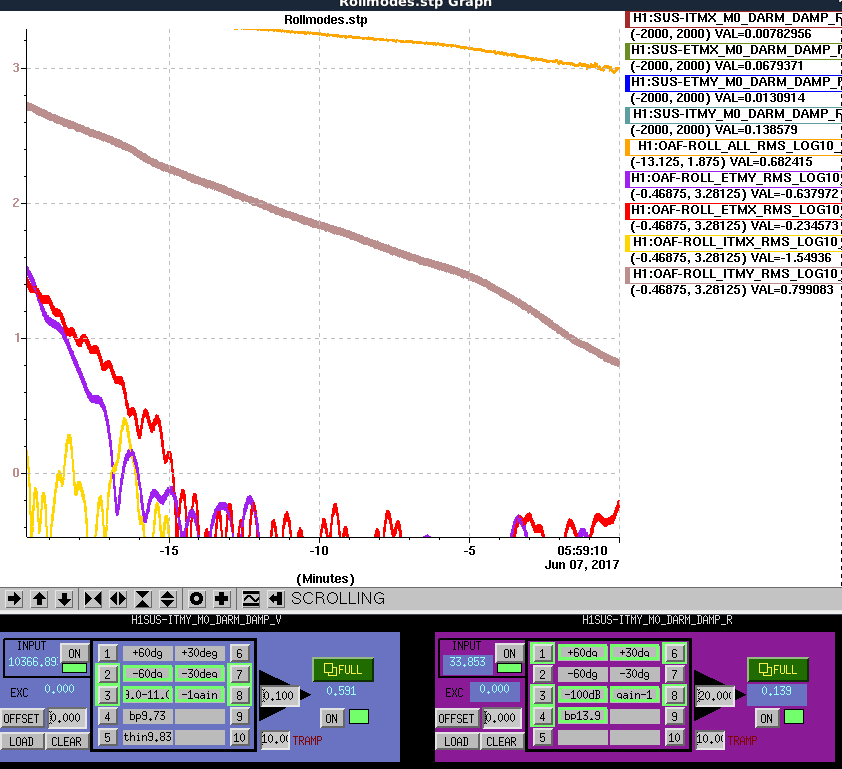Viewport: 842px width, 769px height.
Task: Toggle filter 2 in the DAMP_V module
Action: (x=107, y=674)
